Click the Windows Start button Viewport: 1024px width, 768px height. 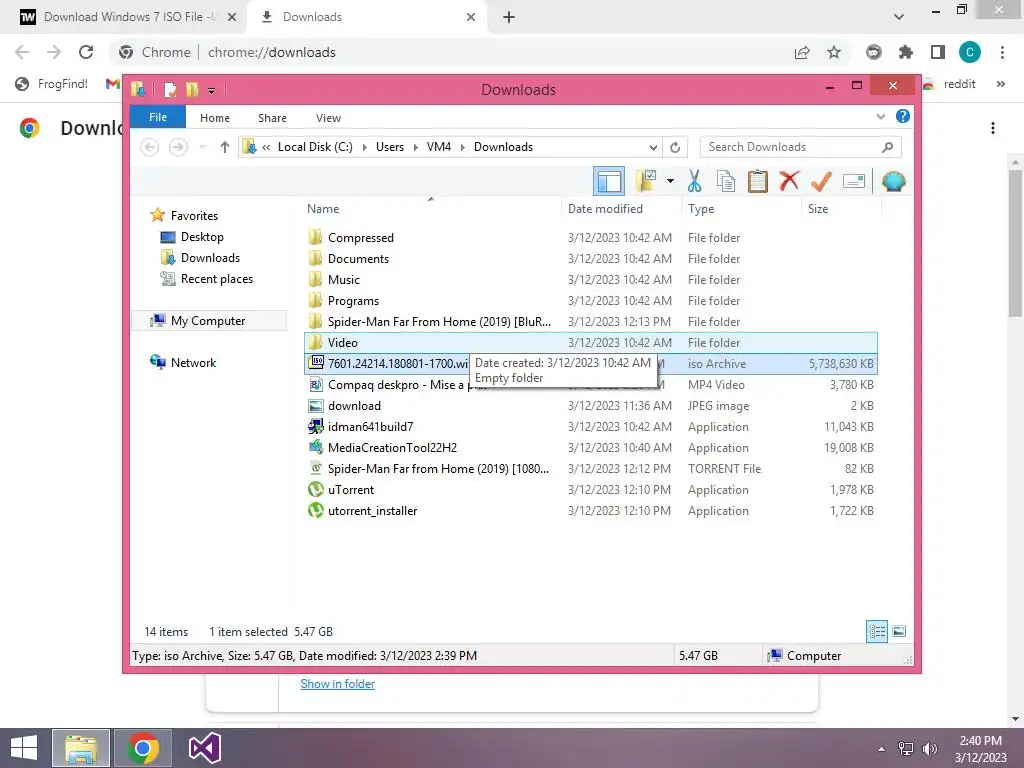coord(24,748)
